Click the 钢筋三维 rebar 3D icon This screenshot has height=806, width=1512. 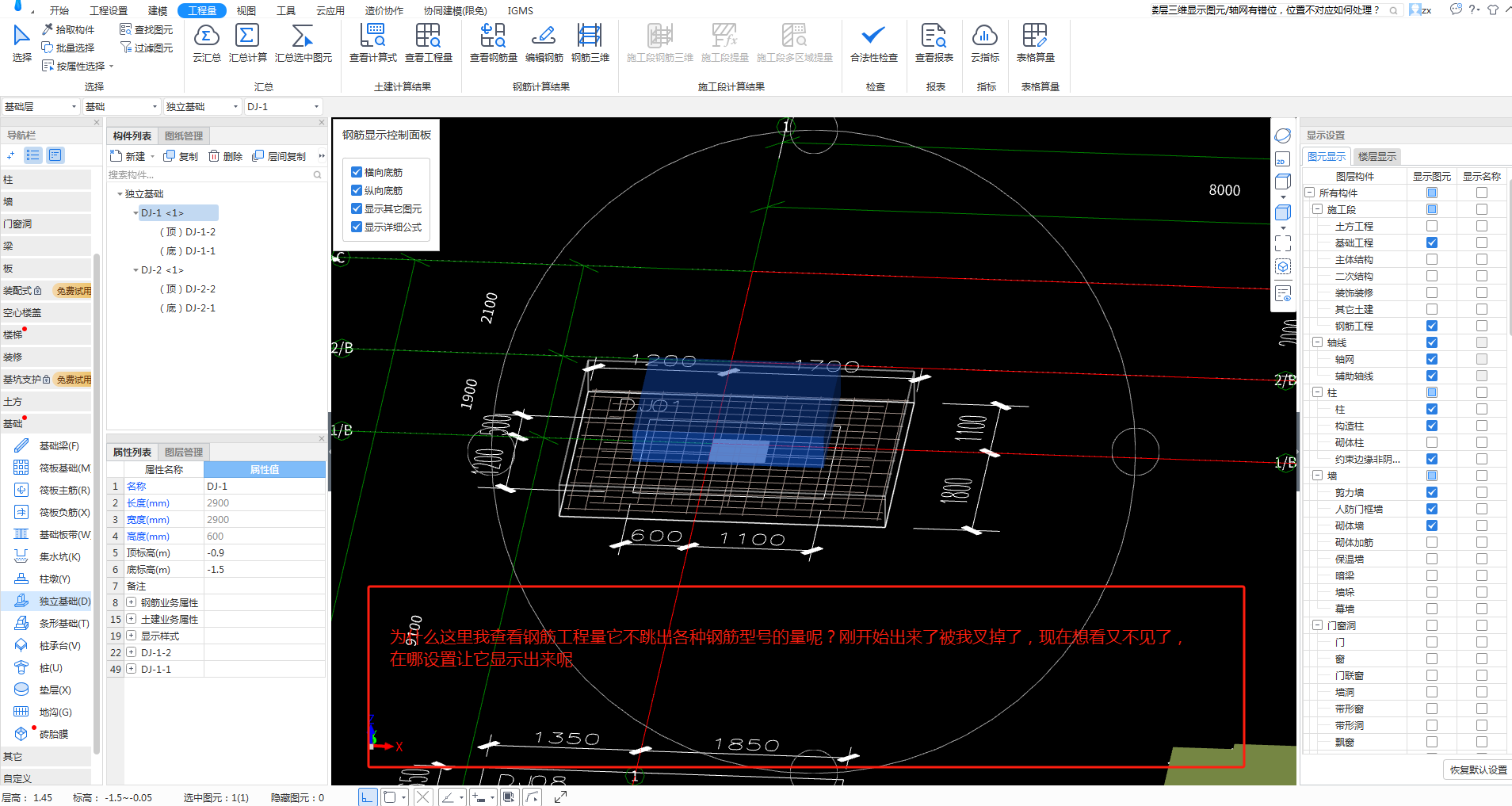(590, 43)
